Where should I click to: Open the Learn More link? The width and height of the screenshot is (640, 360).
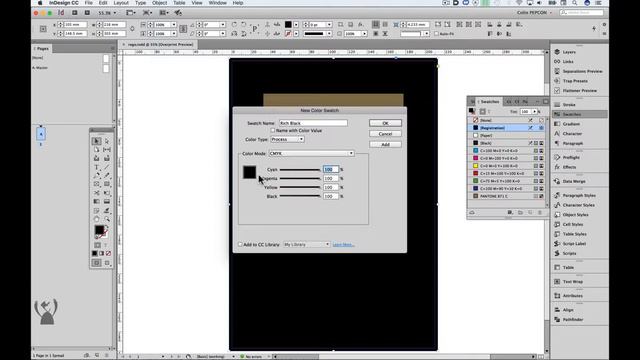[x=343, y=244]
